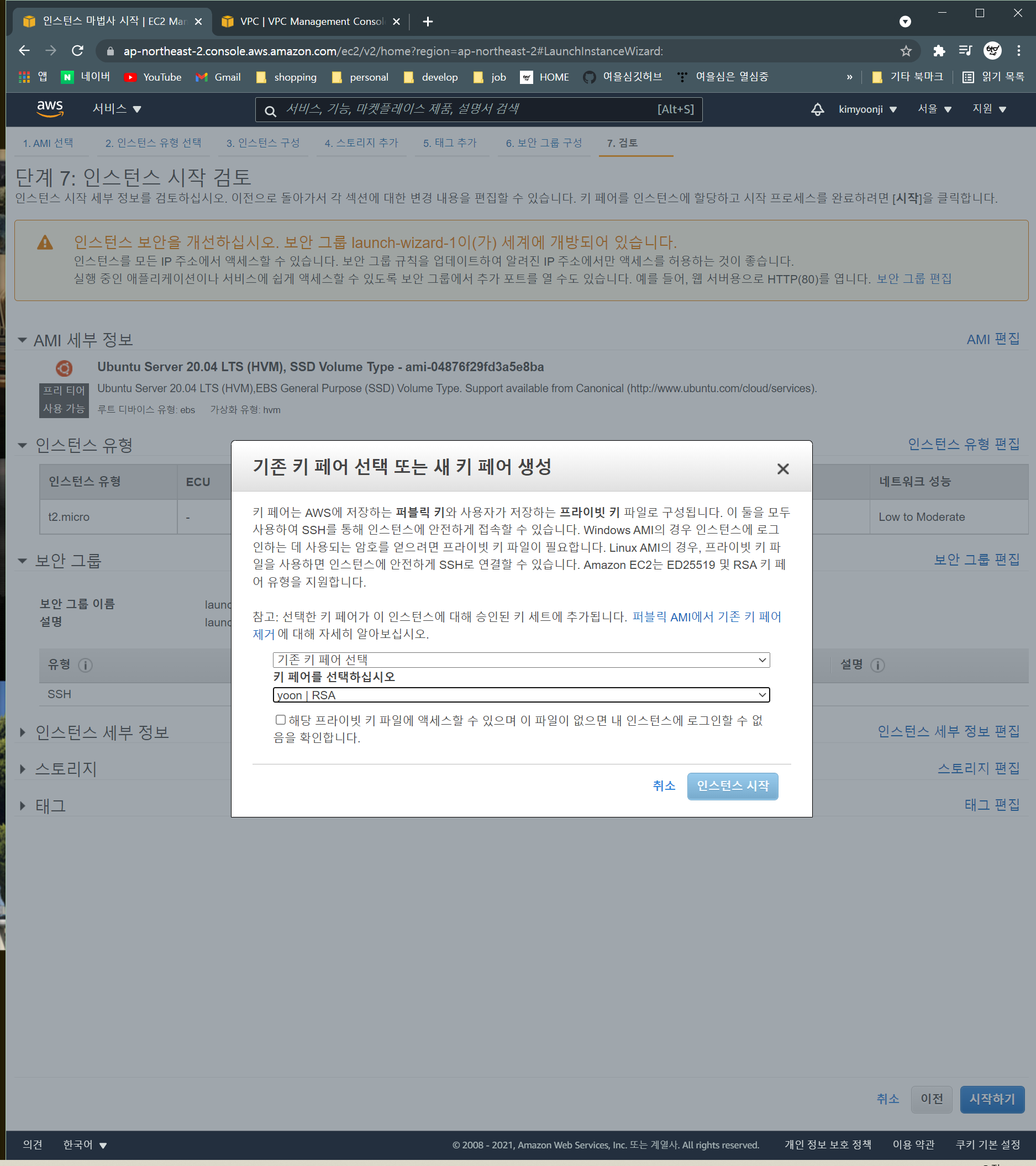Go to step 6. 보안 그룹 구성 tab
The height and width of the screenshot is (1166, 1036).
tap(543, 143)
